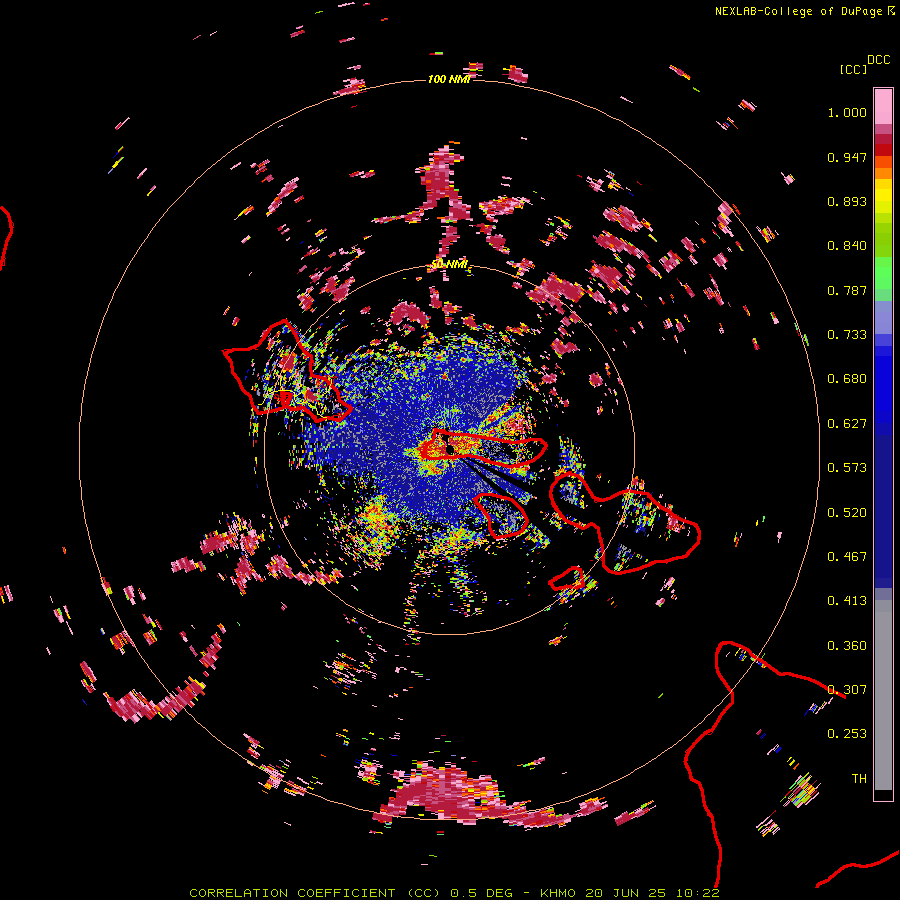
Task: Click the 0.893 scale value
Action: point(847,201)
